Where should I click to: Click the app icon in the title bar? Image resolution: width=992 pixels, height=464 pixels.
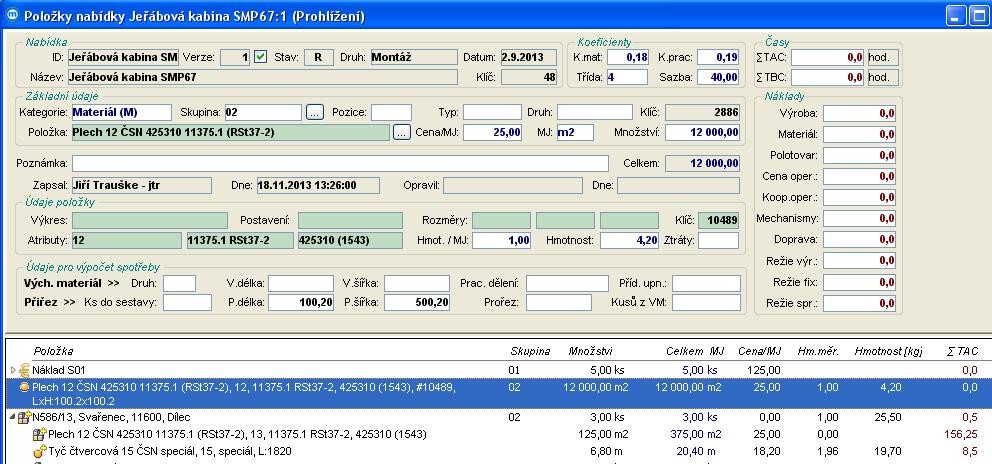[x=11, y=16]
